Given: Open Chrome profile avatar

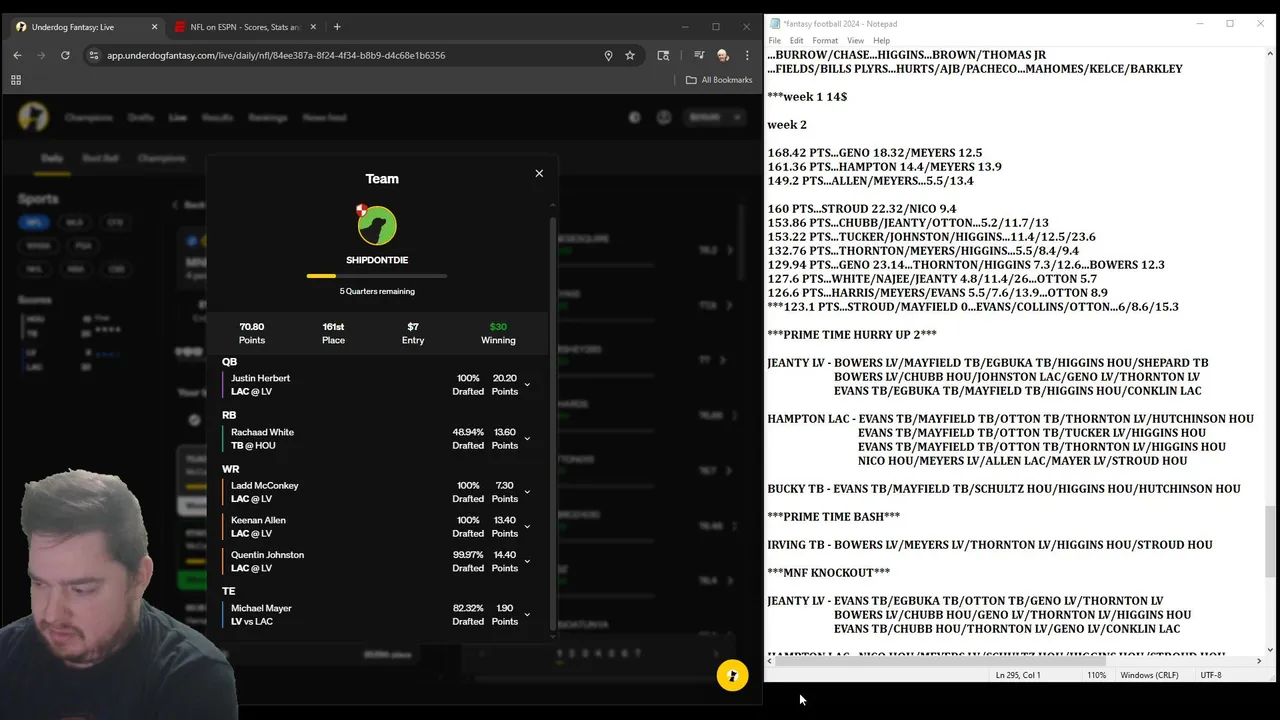Looking at the screenshot, I should 723,55.
